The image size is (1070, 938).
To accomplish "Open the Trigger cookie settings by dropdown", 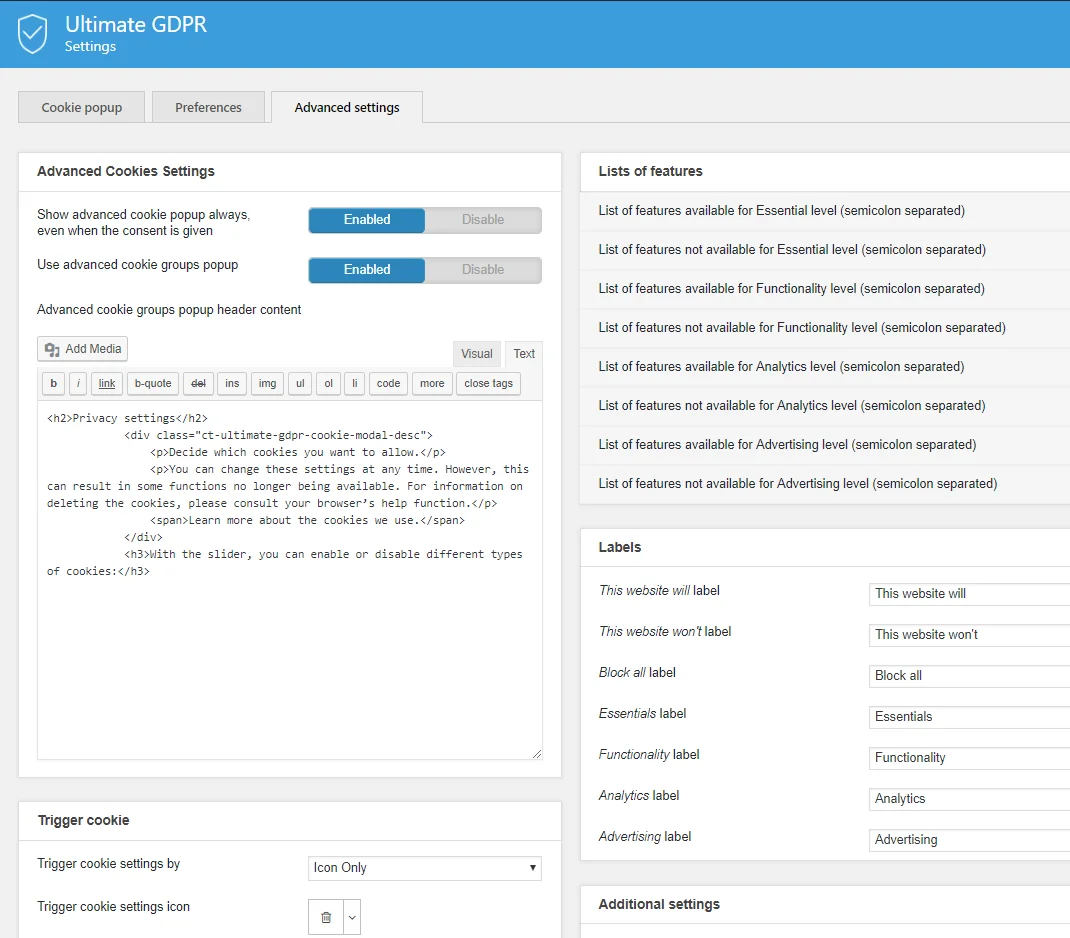I will tap(424, 867).
